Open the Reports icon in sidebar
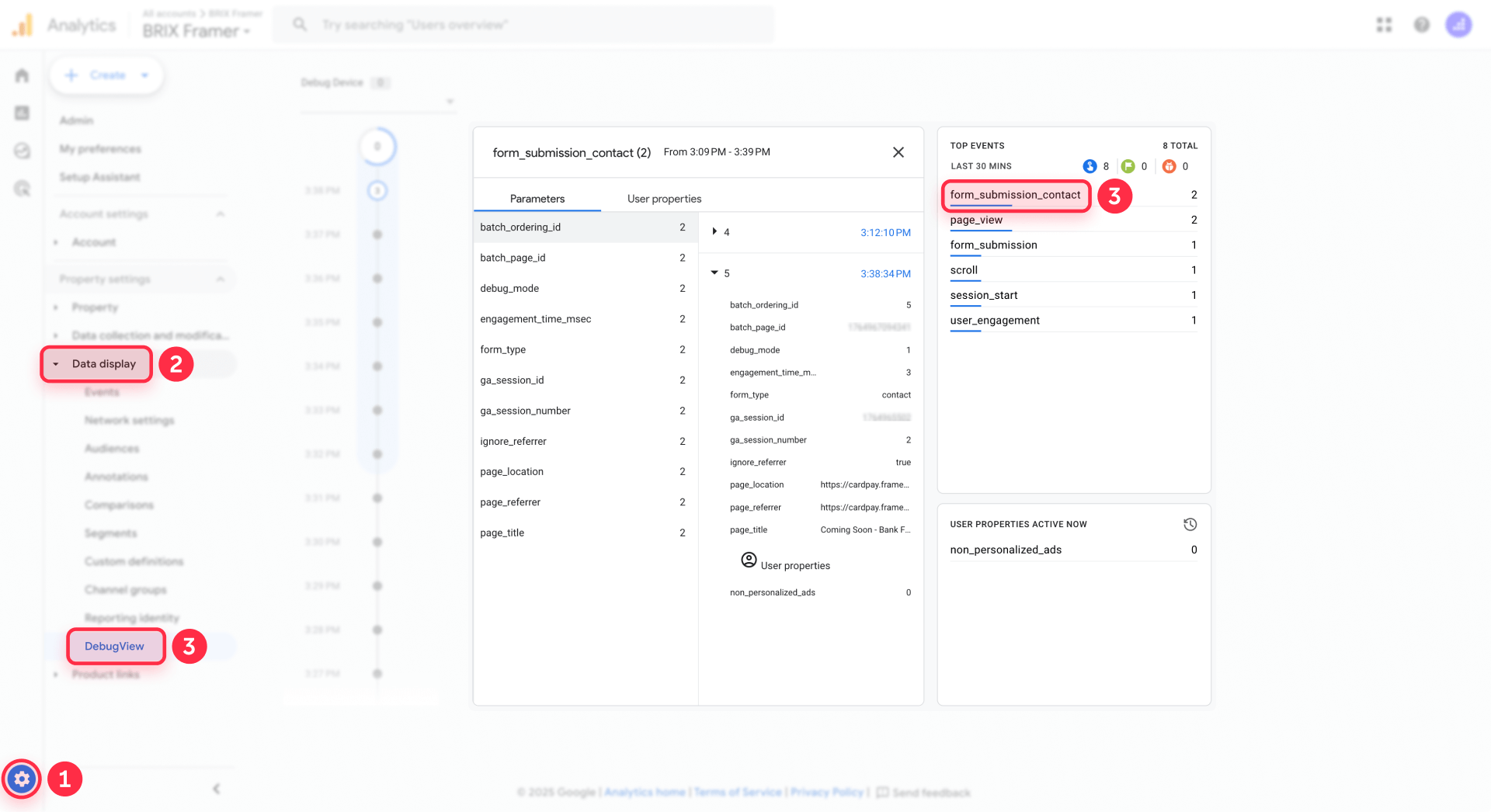This screenshot has width=1491, height=812. tap(22, 113)
